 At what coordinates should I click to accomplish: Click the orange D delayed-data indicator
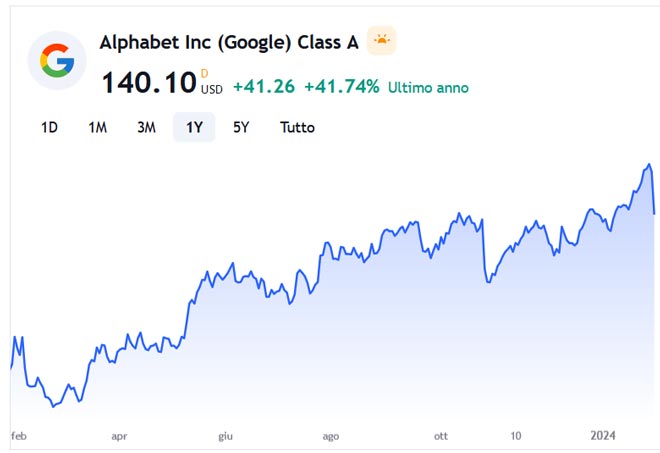[205, 72]
